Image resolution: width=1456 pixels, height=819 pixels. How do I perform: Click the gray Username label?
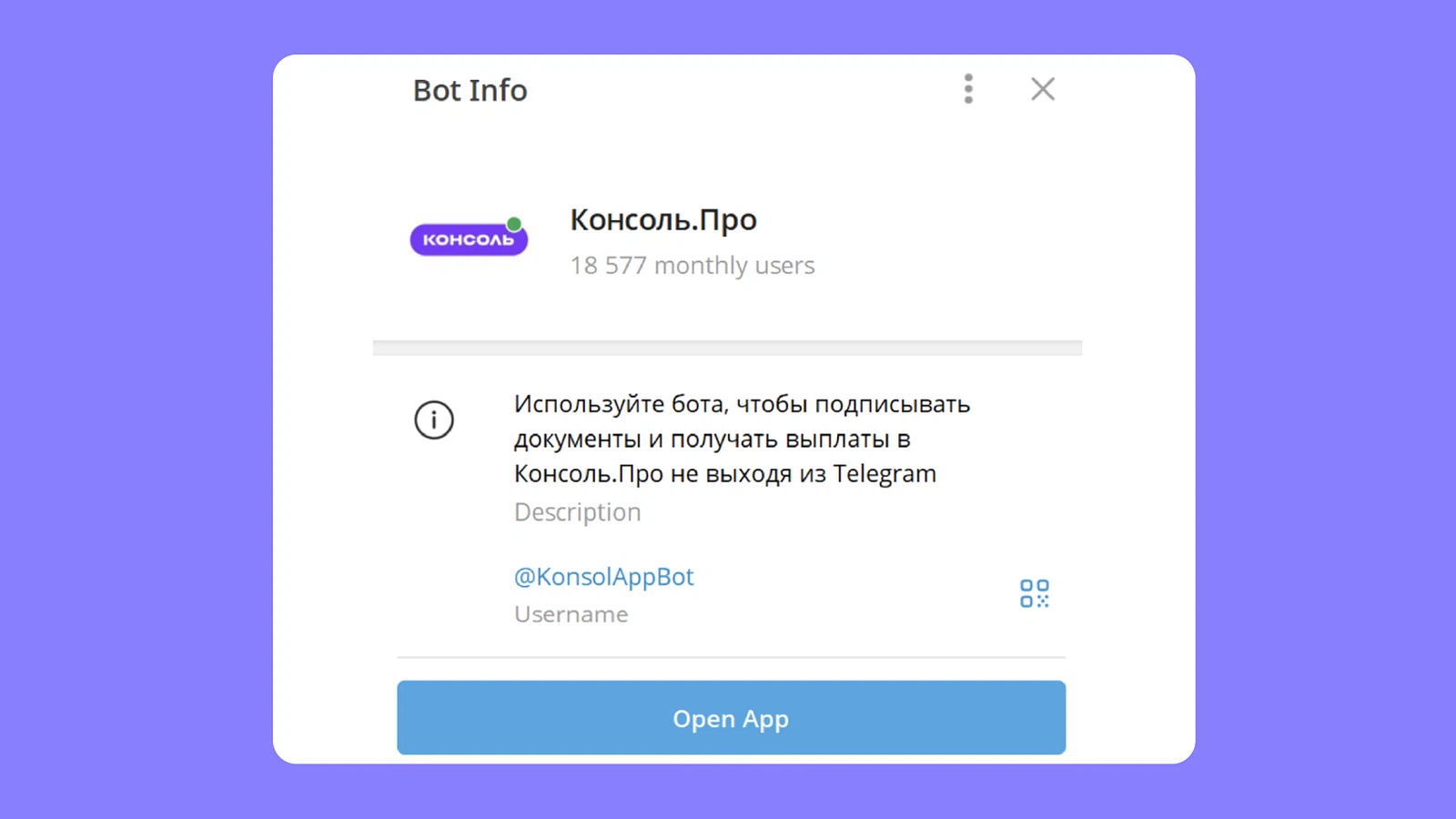(571, 614)
